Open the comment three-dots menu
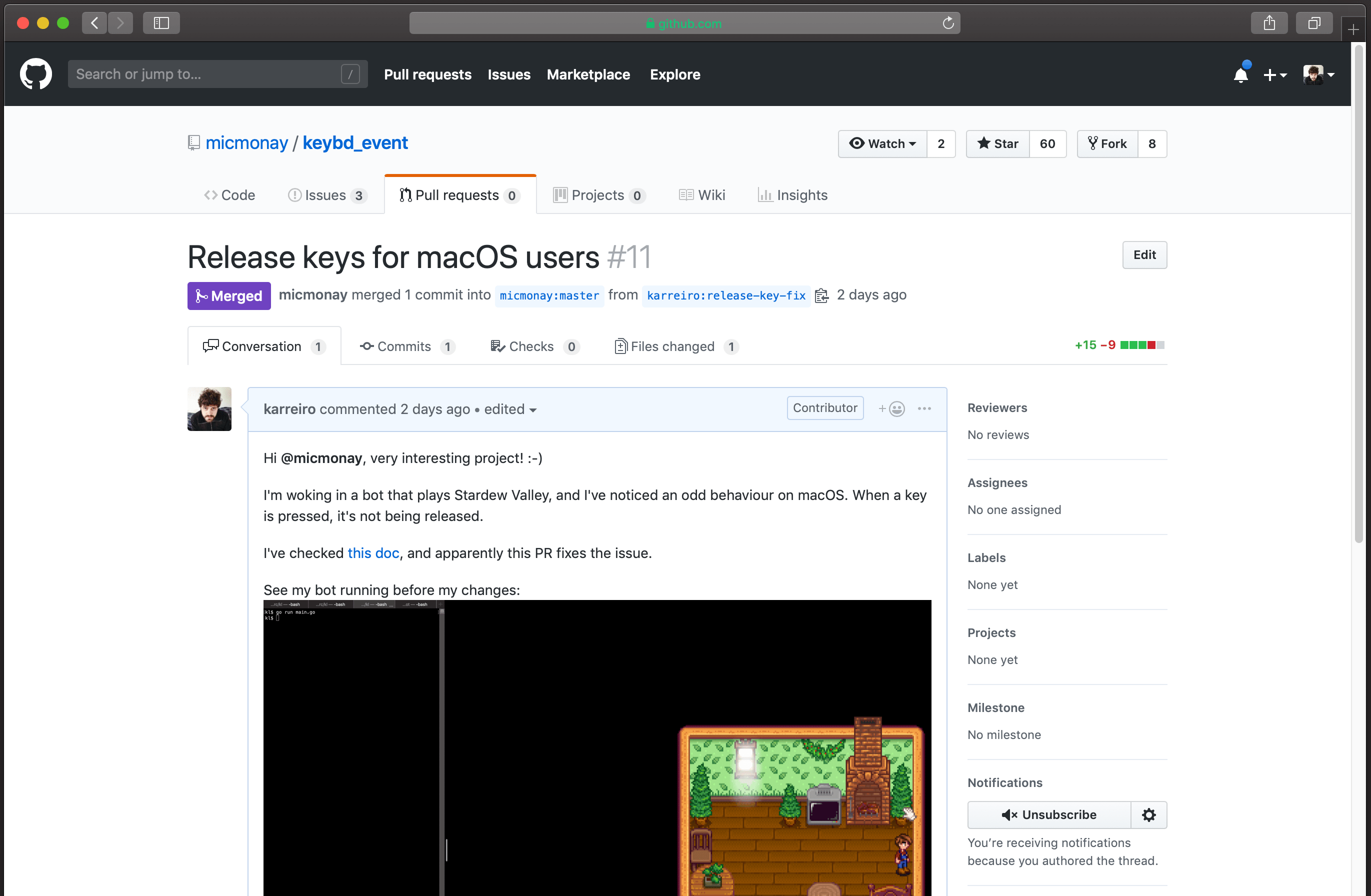This screenshot has height=896, width=1371. point(924,408)
